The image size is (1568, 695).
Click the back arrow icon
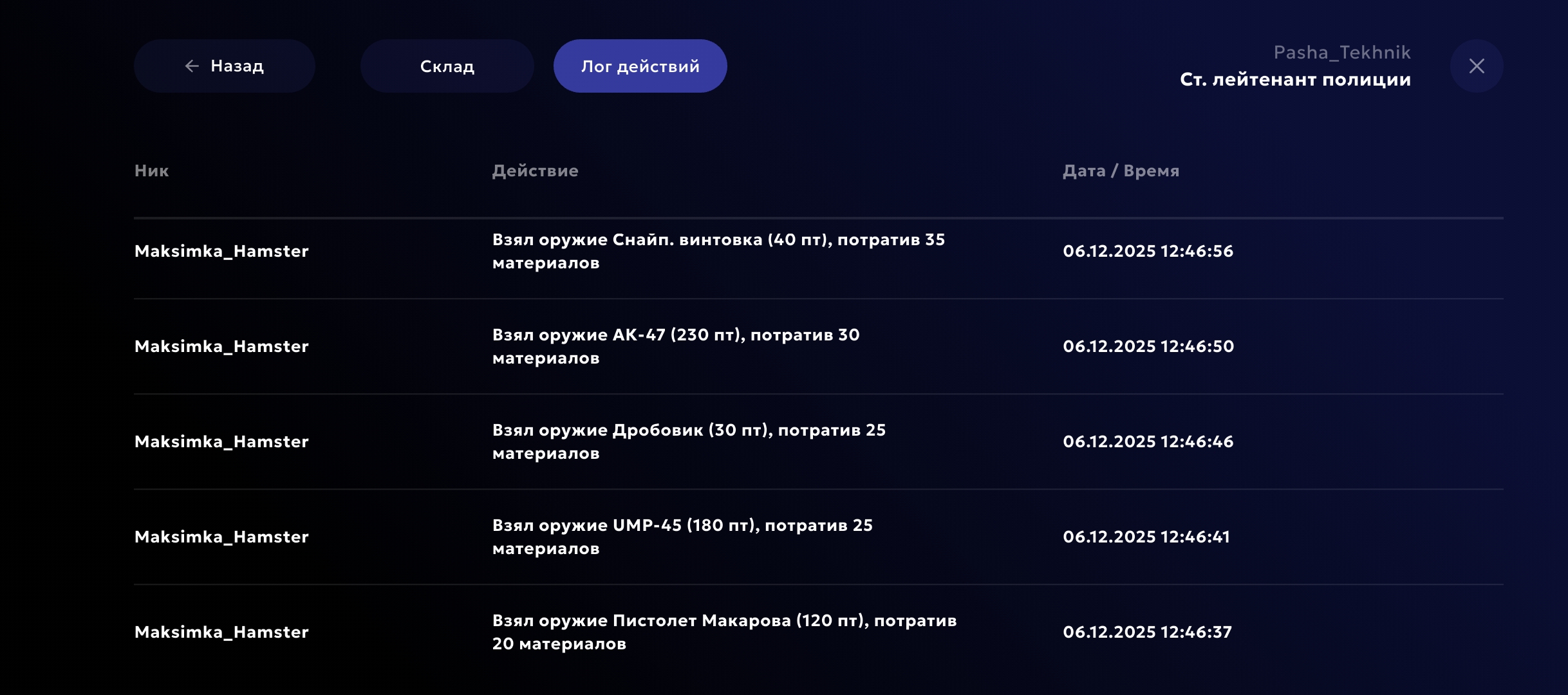pyautogui.click(x=192, y=66)
